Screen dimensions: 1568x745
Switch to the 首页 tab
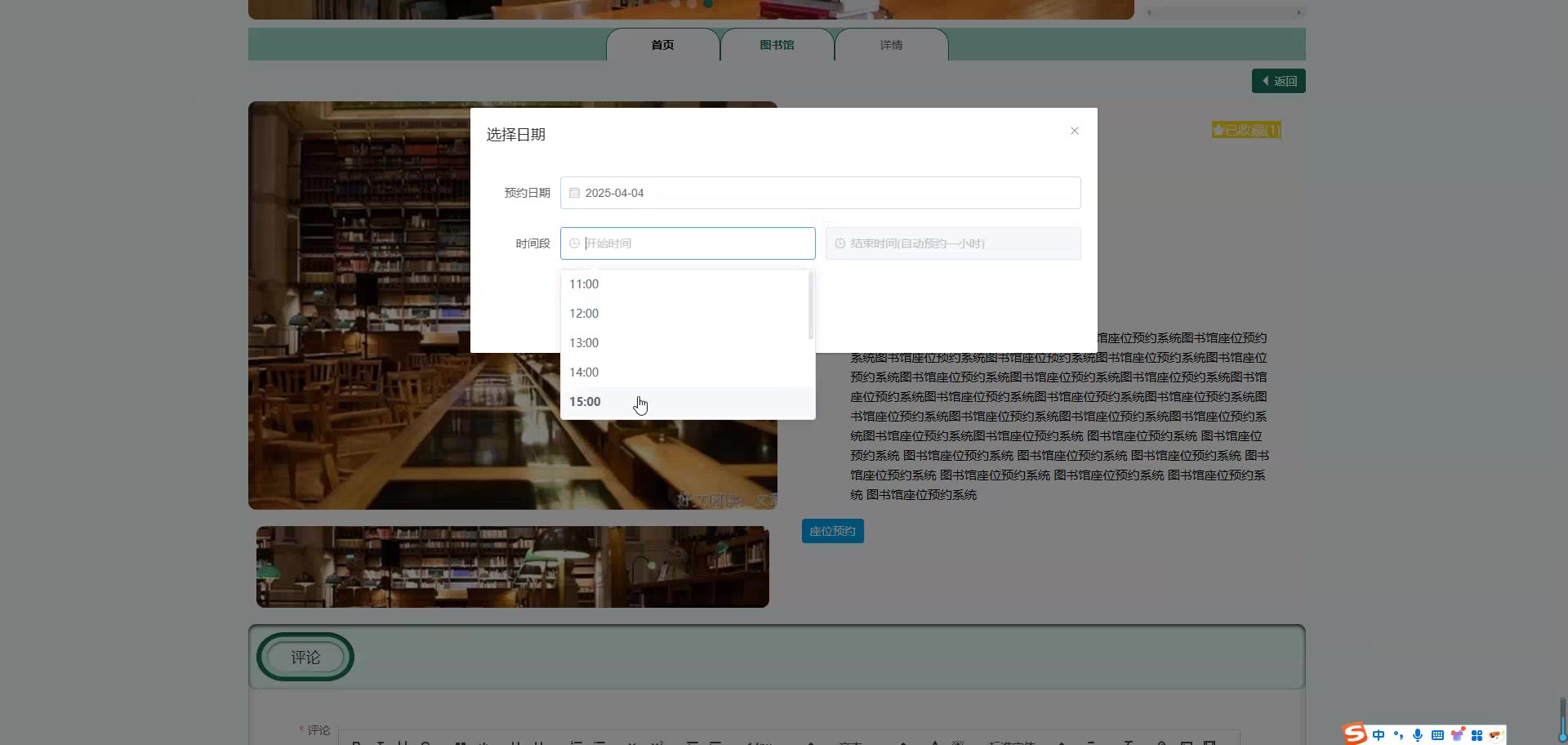tap(662, 45)
